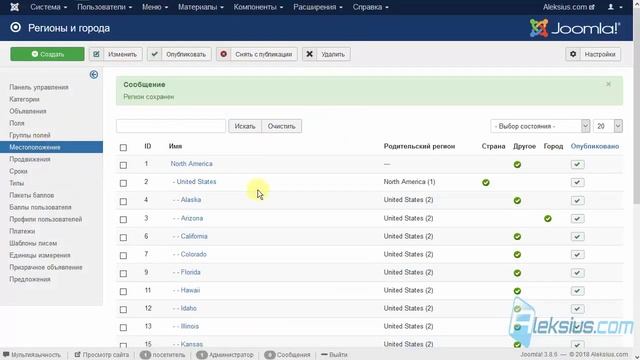Click Снять с публикации toolbar button
640x360 pixels.
point(257,54)
